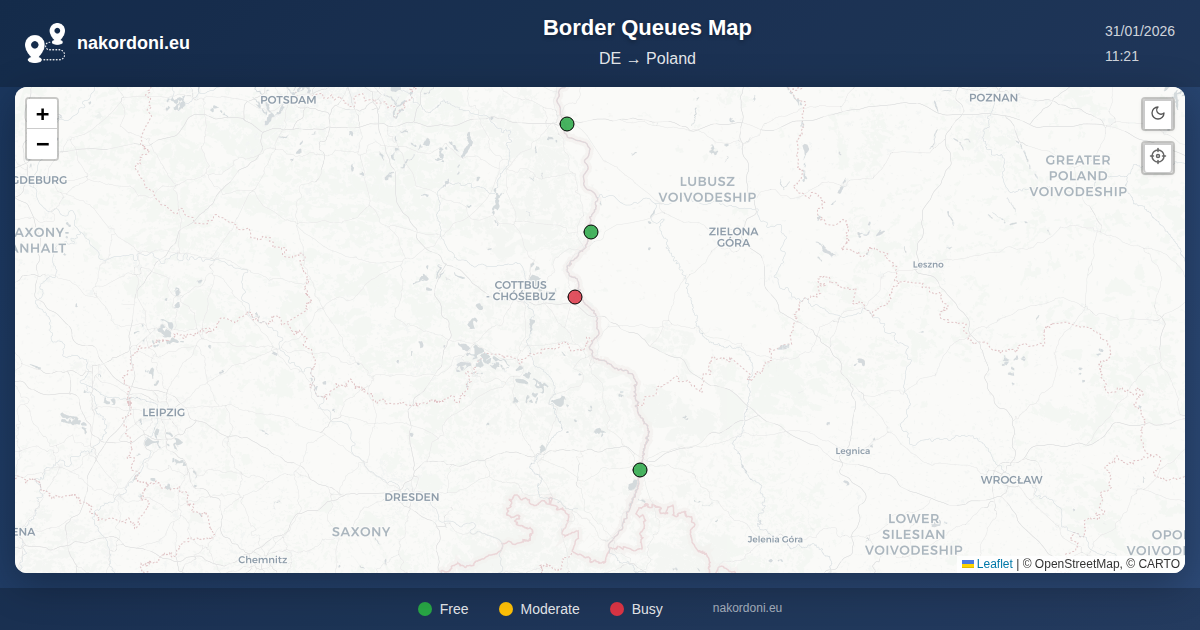
Task: Click the Border Queues Map heading
Action: click(x=647, y=28)
